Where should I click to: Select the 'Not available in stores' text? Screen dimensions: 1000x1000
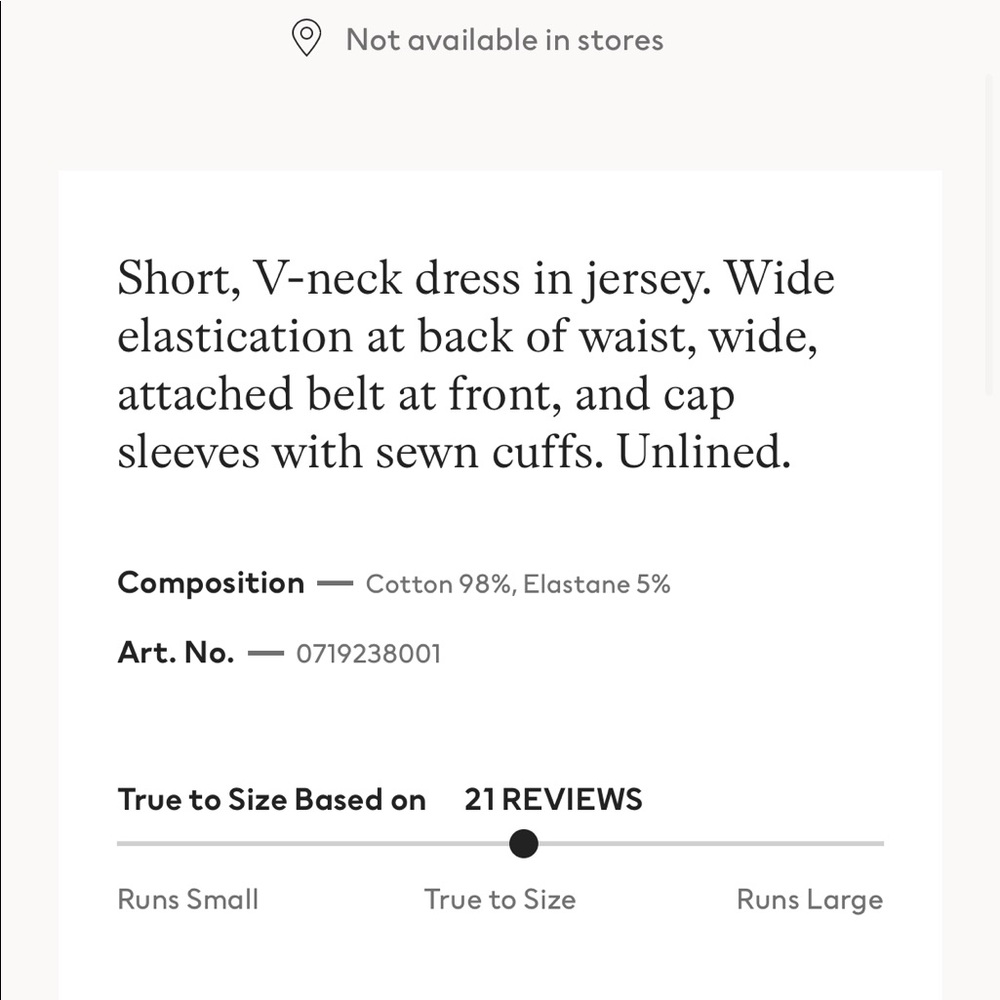tap(504, 40)
